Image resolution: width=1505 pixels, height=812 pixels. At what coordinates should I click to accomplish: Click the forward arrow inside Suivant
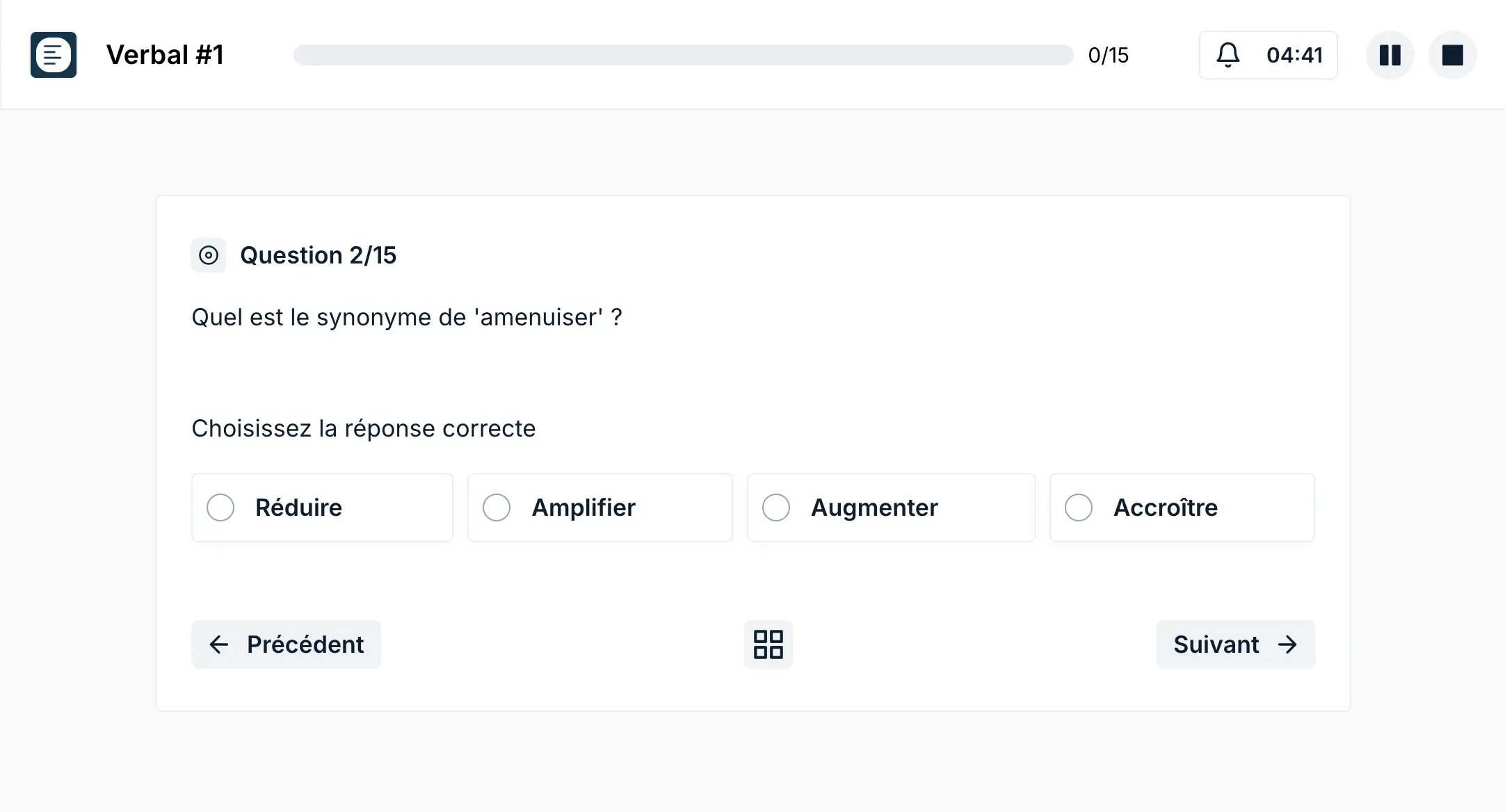click(1290, 644)
